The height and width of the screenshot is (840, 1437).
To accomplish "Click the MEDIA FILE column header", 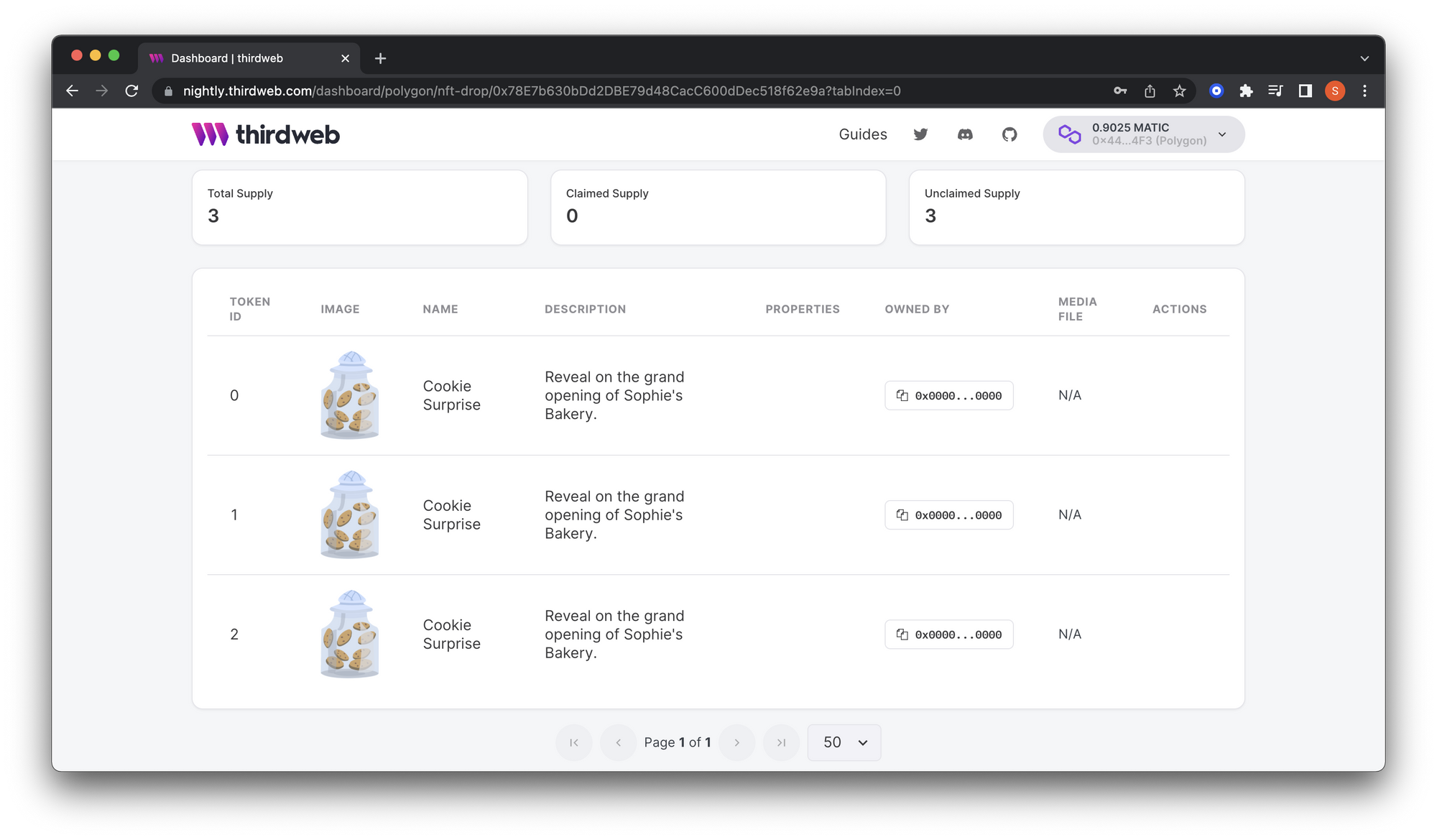I will [x=1077, y=309].
